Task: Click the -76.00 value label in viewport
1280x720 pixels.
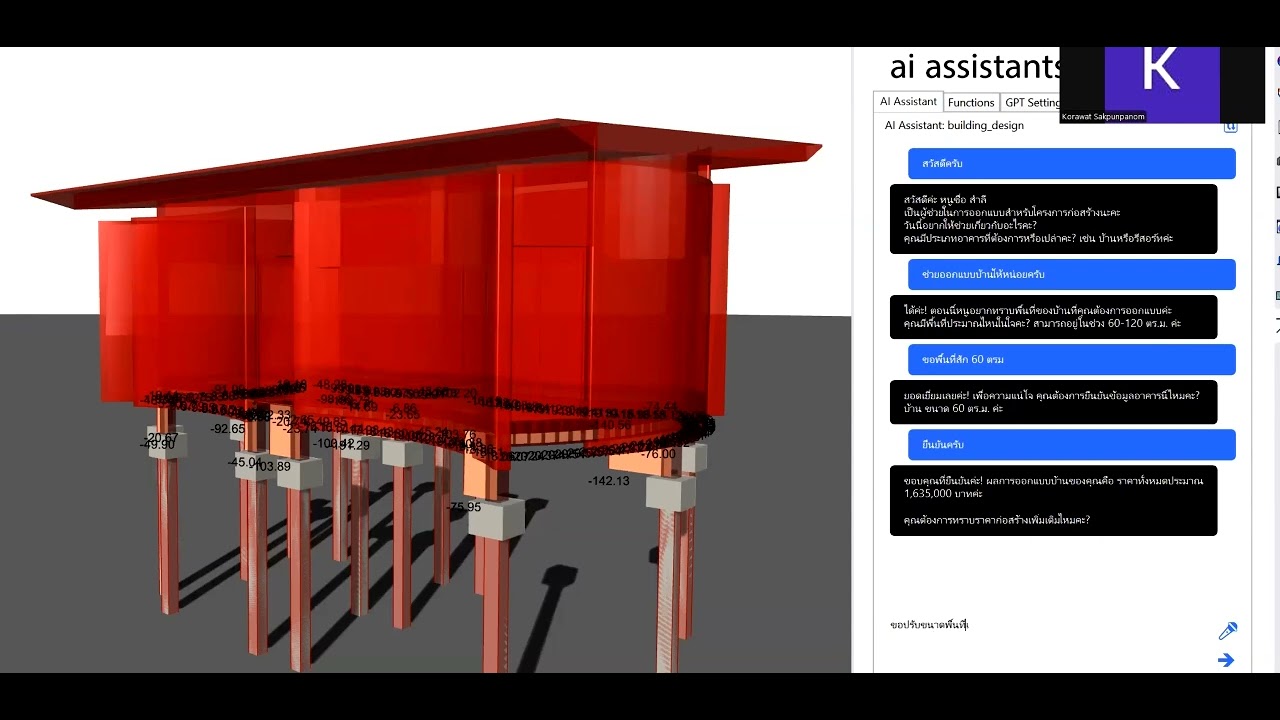Action: click(x=658, y=454)
